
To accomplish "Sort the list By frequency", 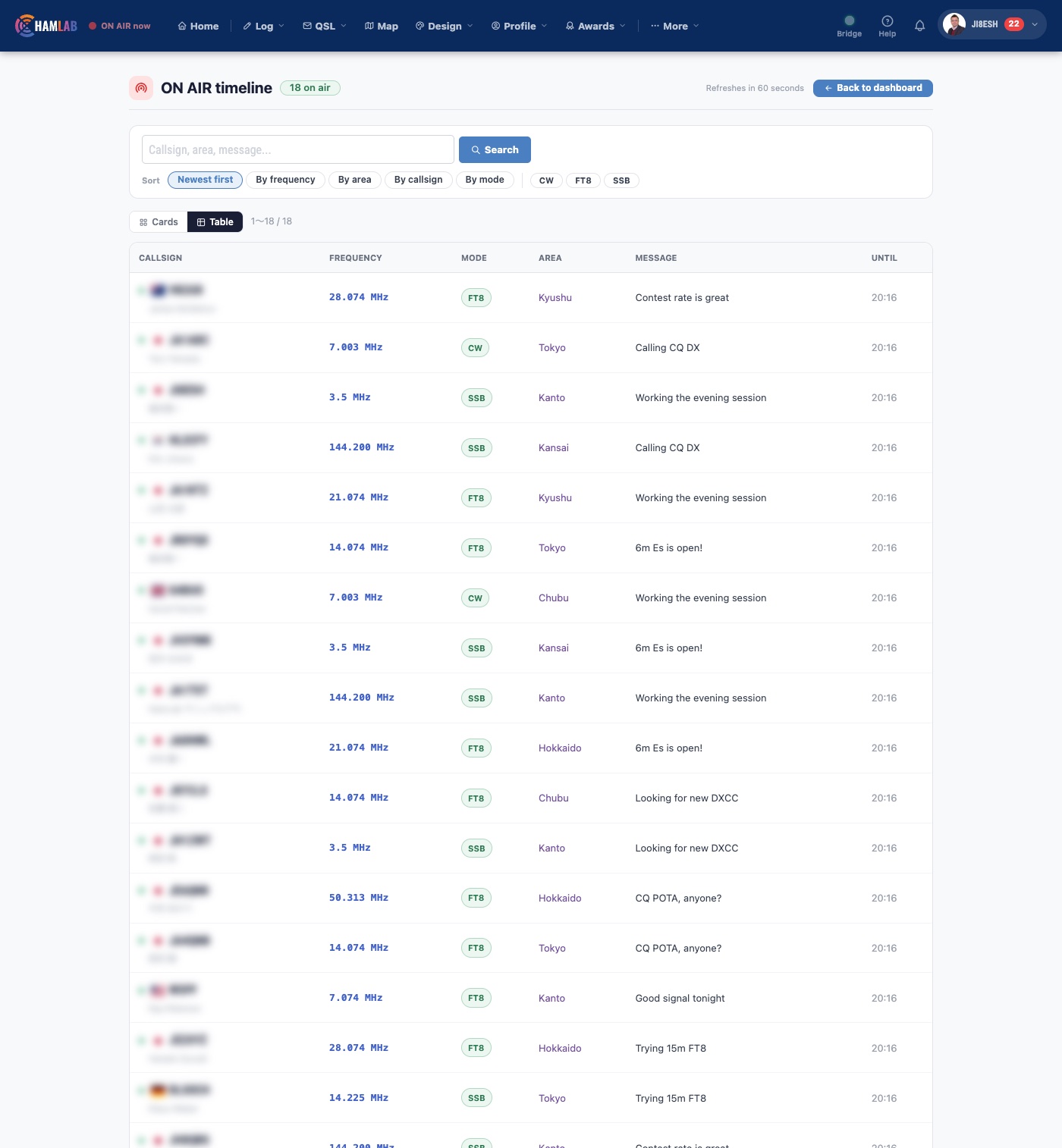I will click(285, 180).
